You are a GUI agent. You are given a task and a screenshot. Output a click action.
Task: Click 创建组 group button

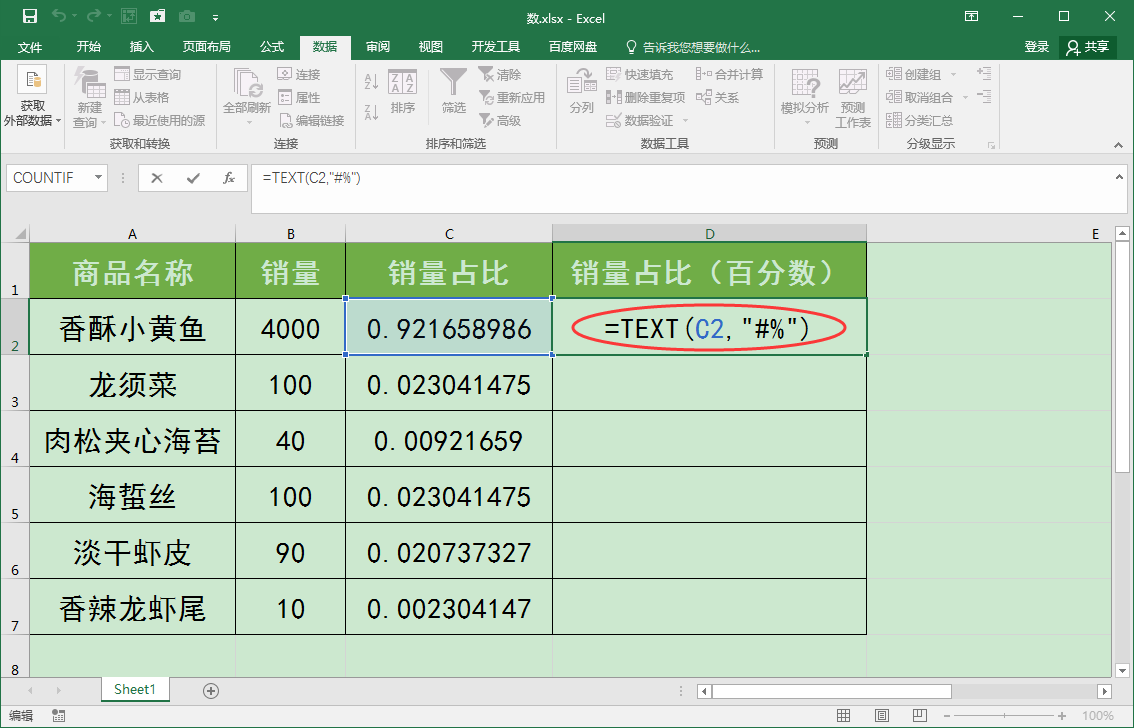(913, 74)
